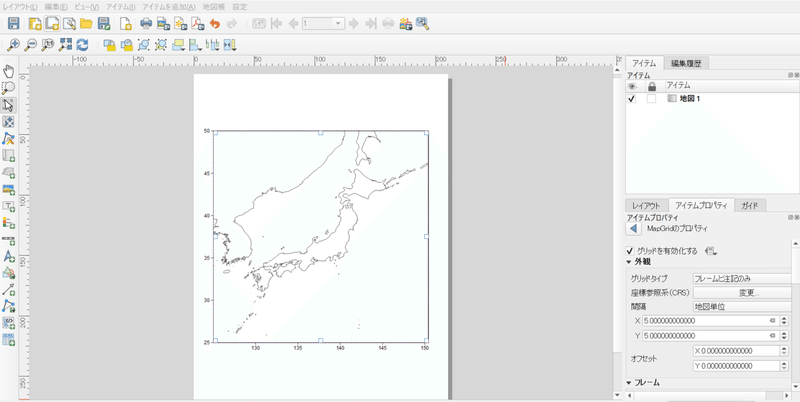
Task: Print the layout
Action: pyautogui.click(x=146, y=23)
